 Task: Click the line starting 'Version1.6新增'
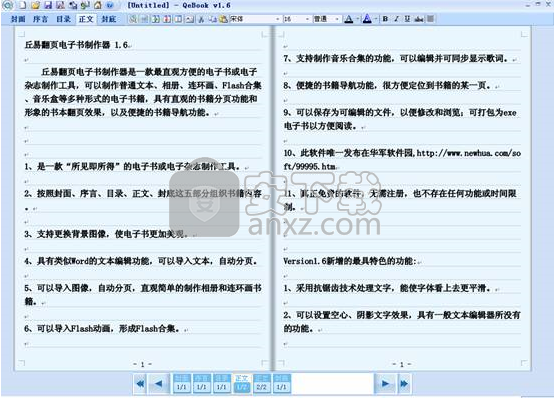coord(350,261)
